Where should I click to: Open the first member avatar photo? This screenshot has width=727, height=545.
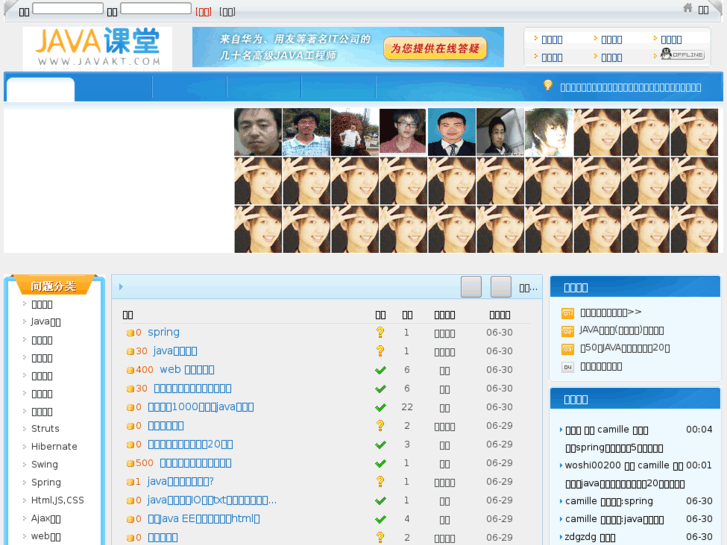258,132
